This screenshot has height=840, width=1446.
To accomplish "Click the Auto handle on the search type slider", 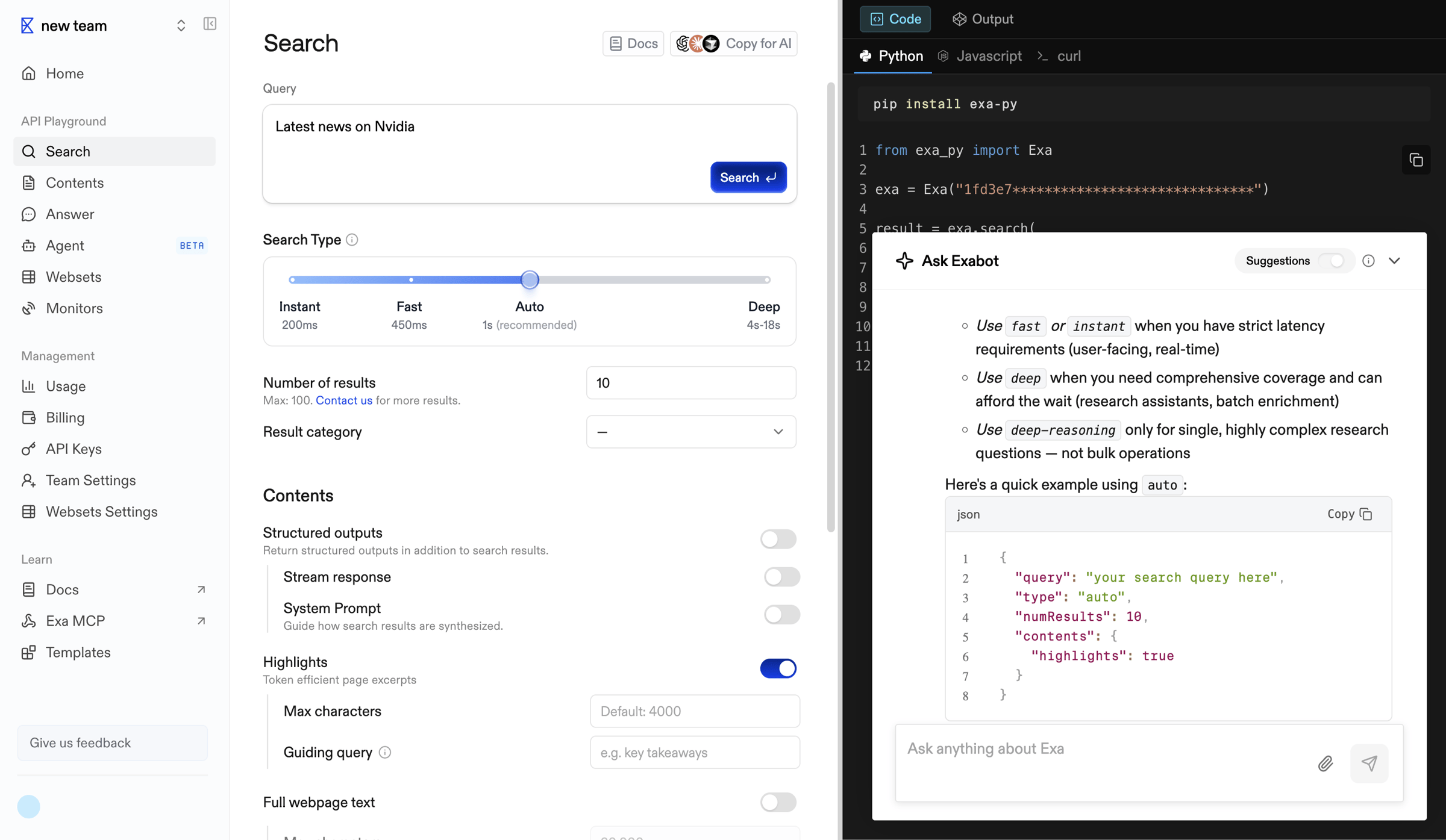I will pyautogui.click(x=530, y=279).
